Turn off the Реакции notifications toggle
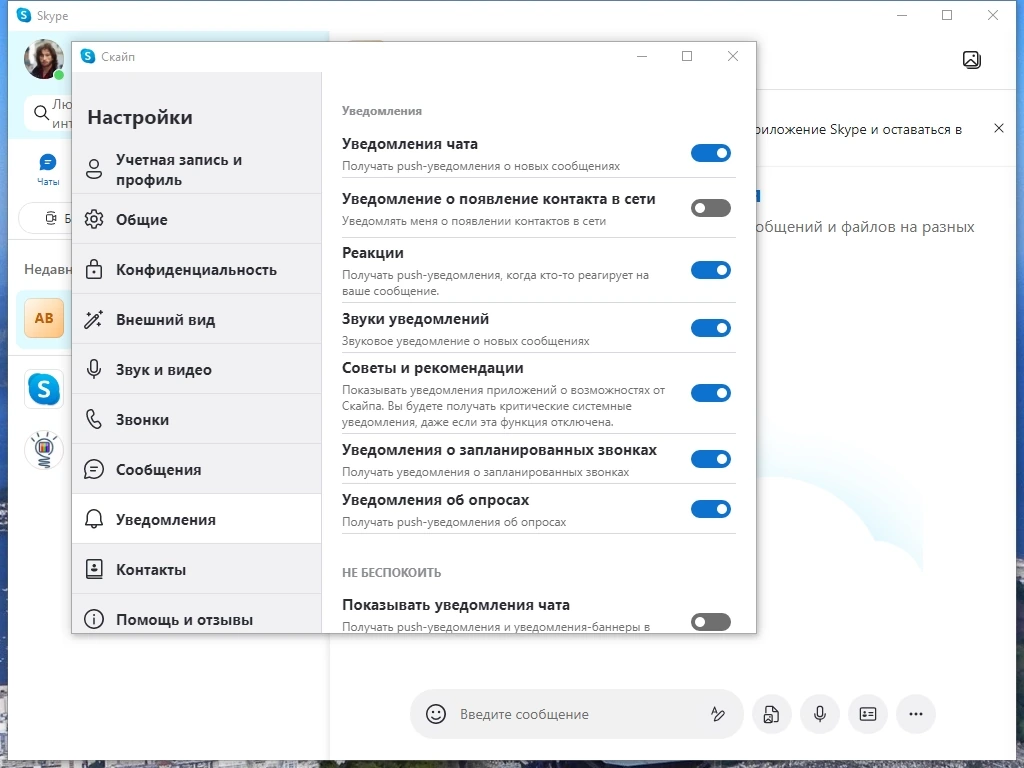 click(711, 270)
